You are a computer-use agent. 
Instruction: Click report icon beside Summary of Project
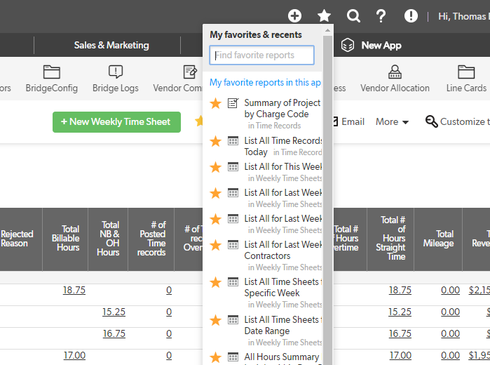[x=233, y=103]
